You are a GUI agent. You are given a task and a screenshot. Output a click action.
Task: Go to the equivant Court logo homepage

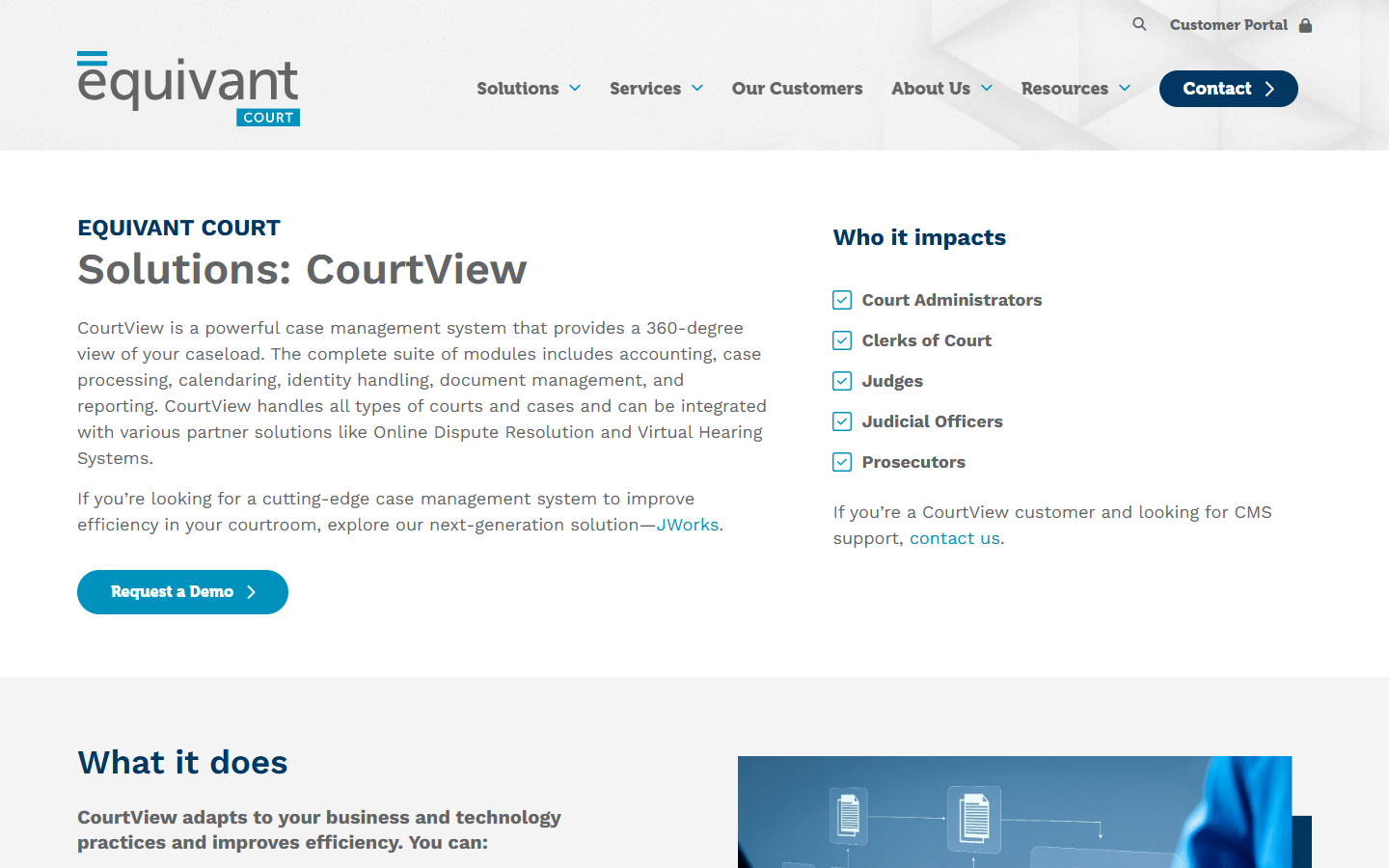[x=188, y=89]
